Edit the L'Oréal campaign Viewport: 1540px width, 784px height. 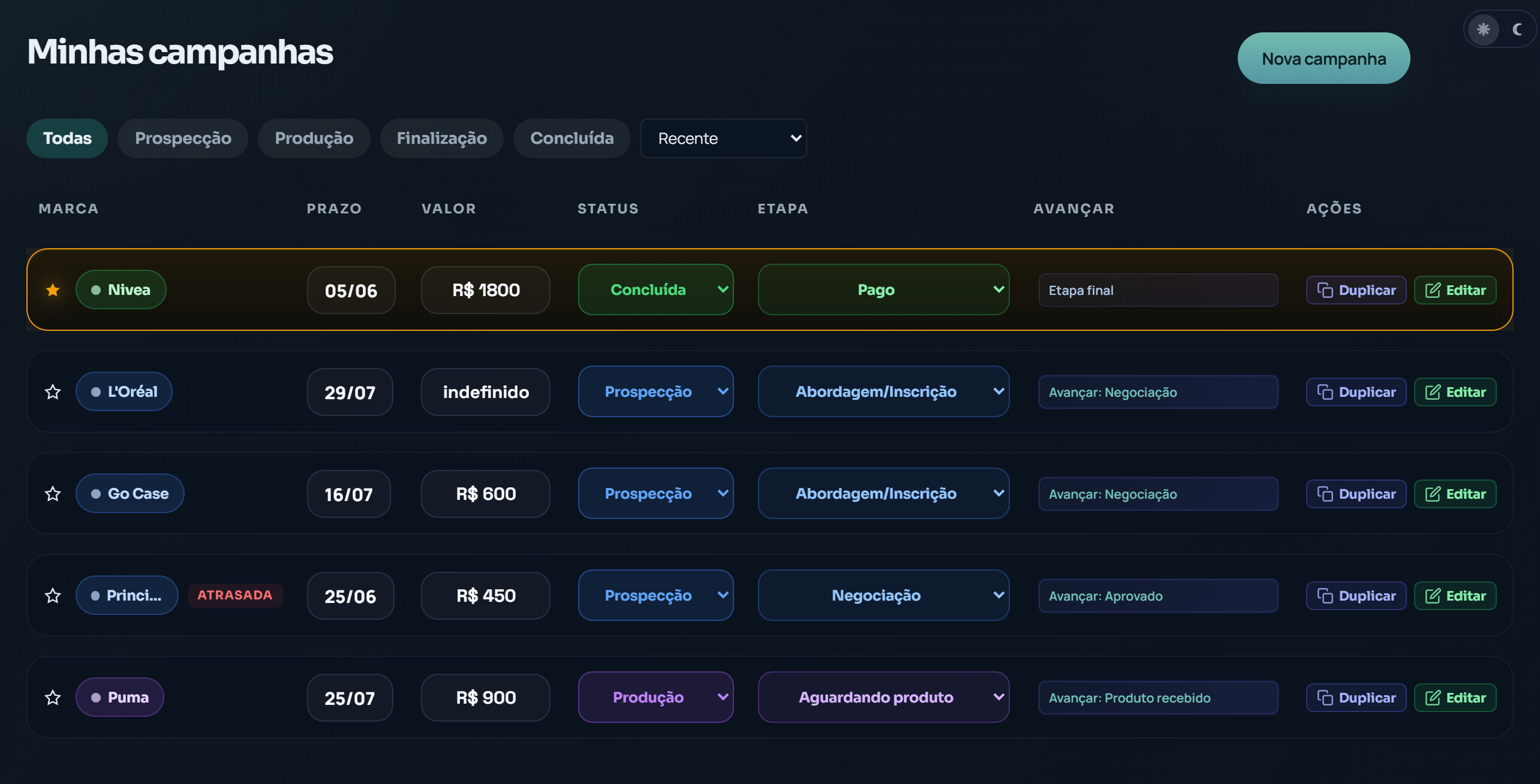coord(1455,392)
